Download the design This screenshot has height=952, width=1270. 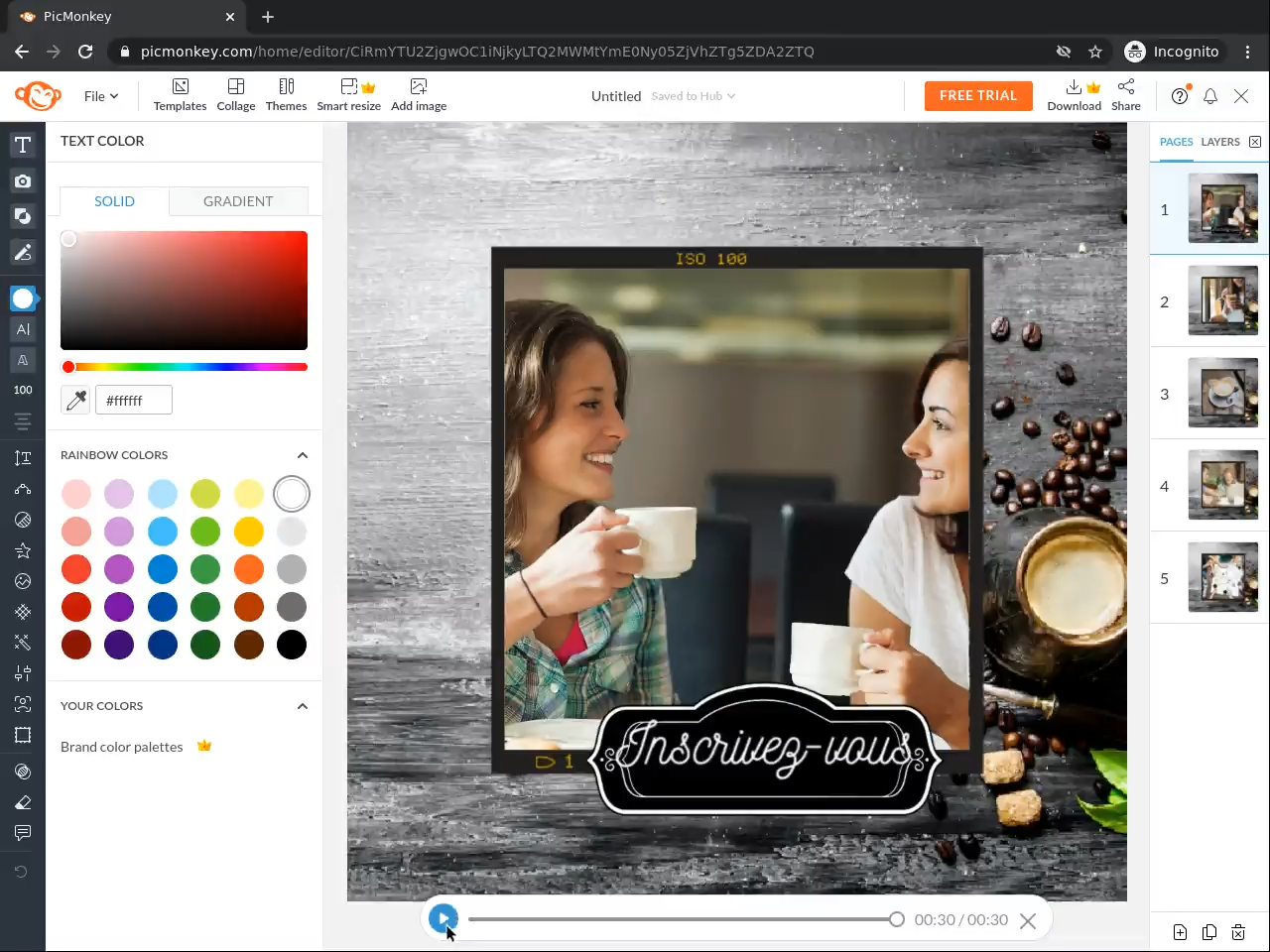1075,95
